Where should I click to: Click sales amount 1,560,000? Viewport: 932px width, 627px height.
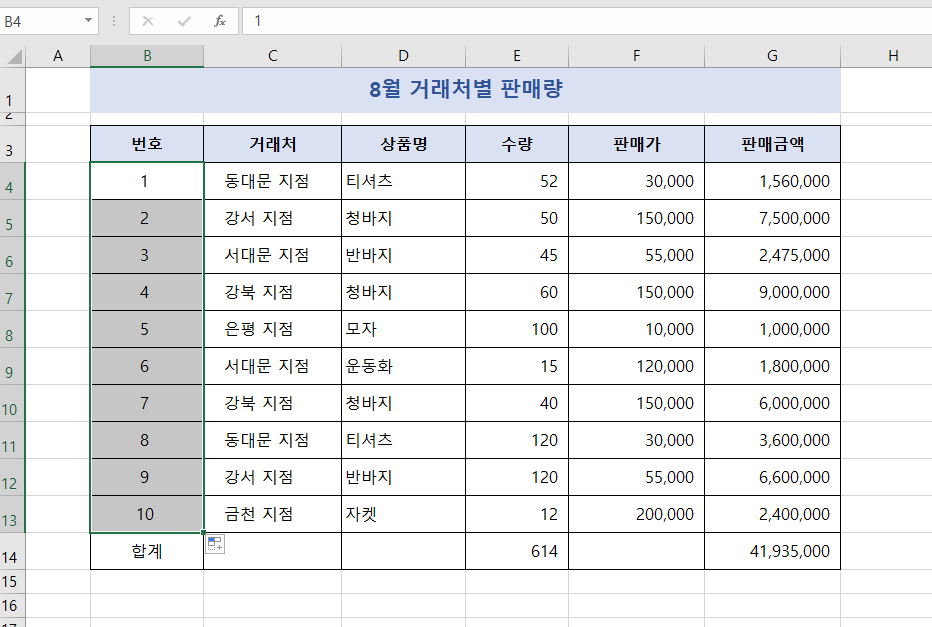(772, 181)
